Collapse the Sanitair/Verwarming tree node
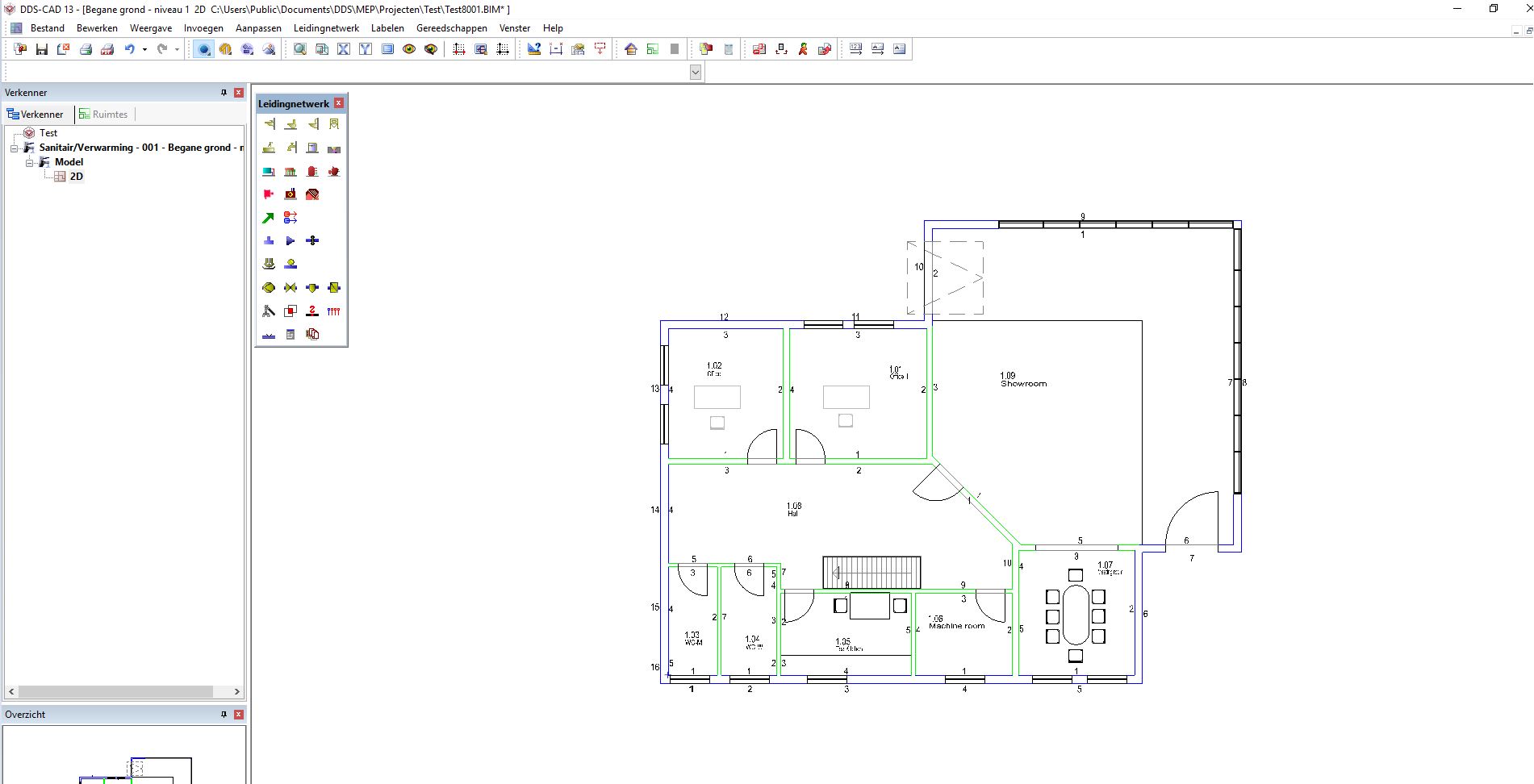 pos(15,148)
